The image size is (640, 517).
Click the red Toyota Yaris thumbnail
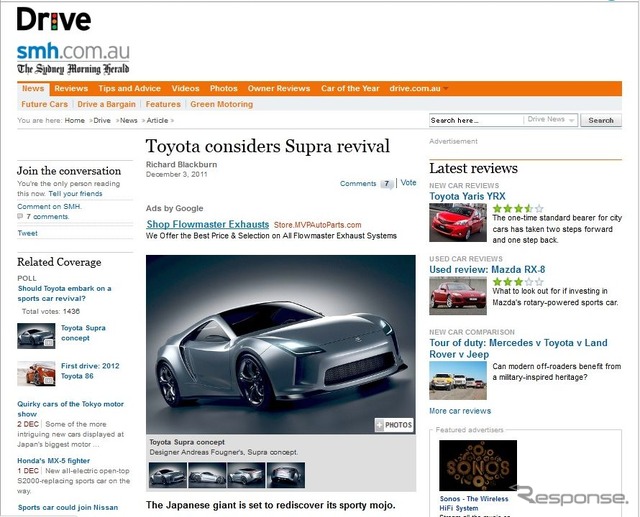click(458, 223)
